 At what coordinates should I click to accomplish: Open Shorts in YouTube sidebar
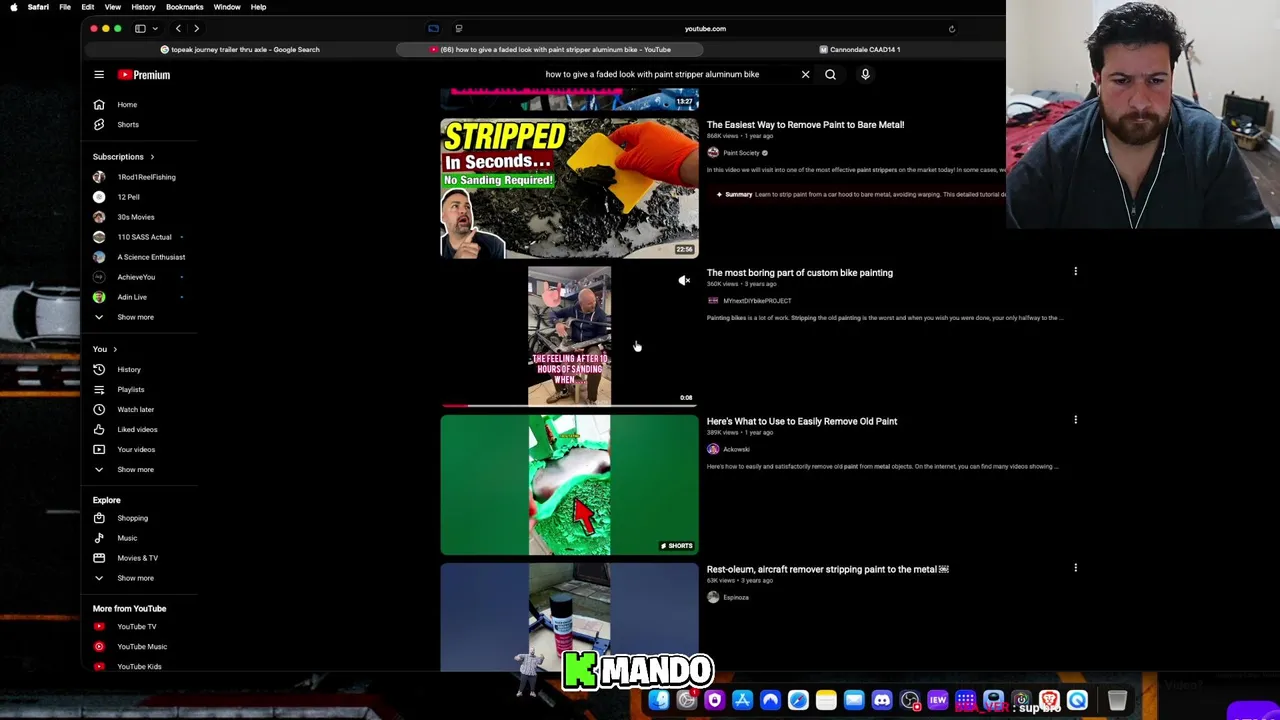point(140,124)
